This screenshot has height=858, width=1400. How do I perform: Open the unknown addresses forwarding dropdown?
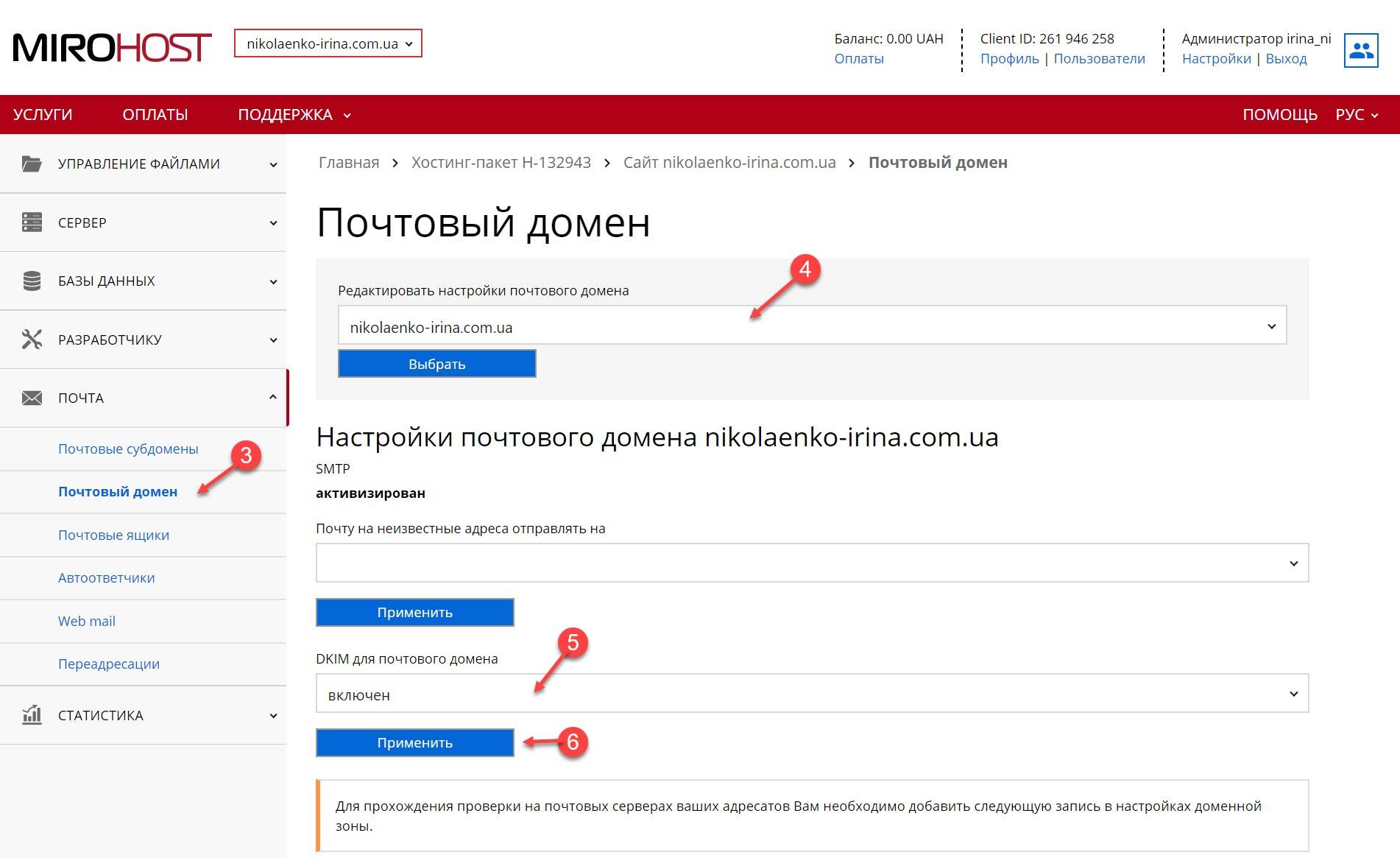[812, 563]
